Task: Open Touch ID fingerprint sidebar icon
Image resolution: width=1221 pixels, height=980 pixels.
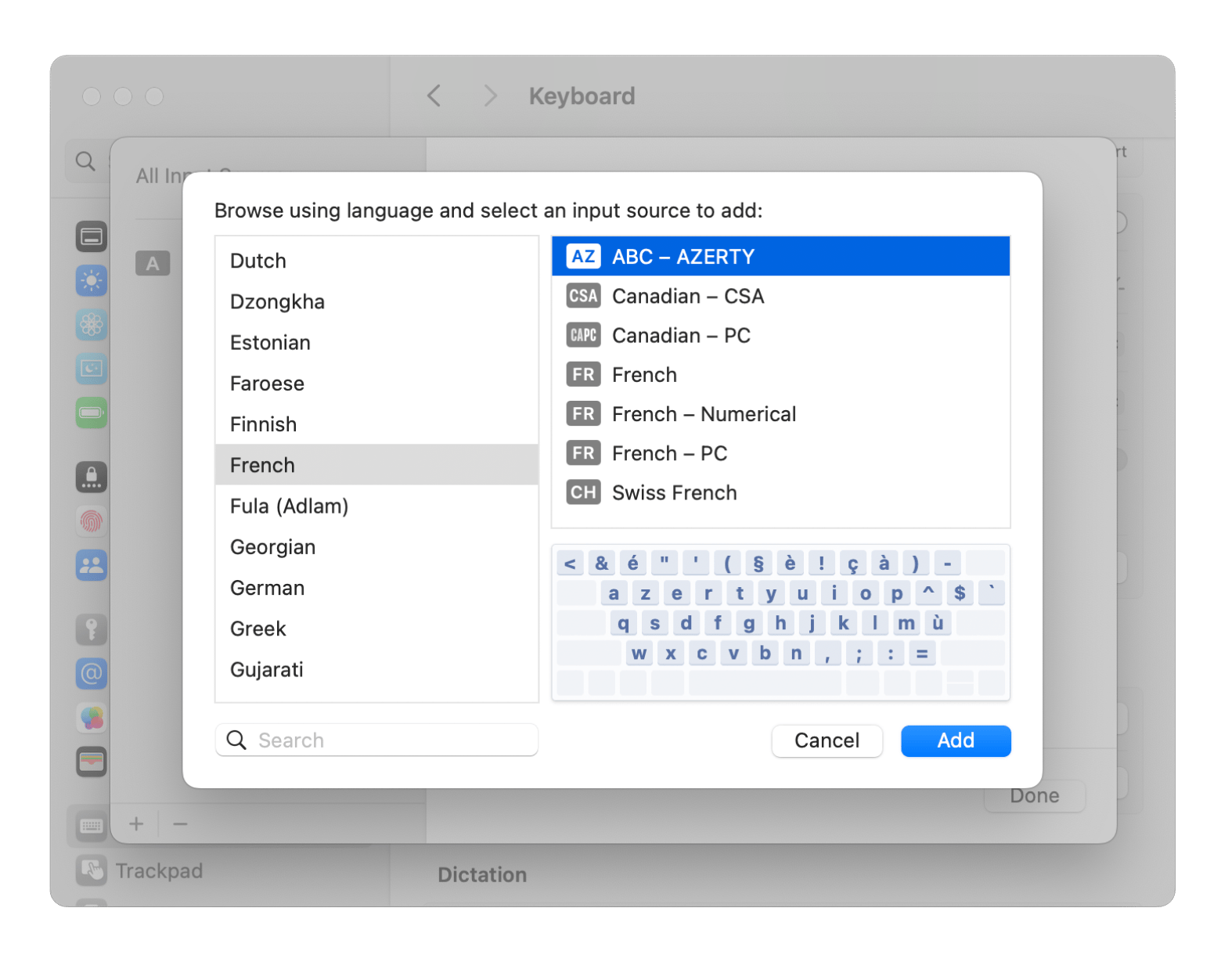Action: [92, 521]
